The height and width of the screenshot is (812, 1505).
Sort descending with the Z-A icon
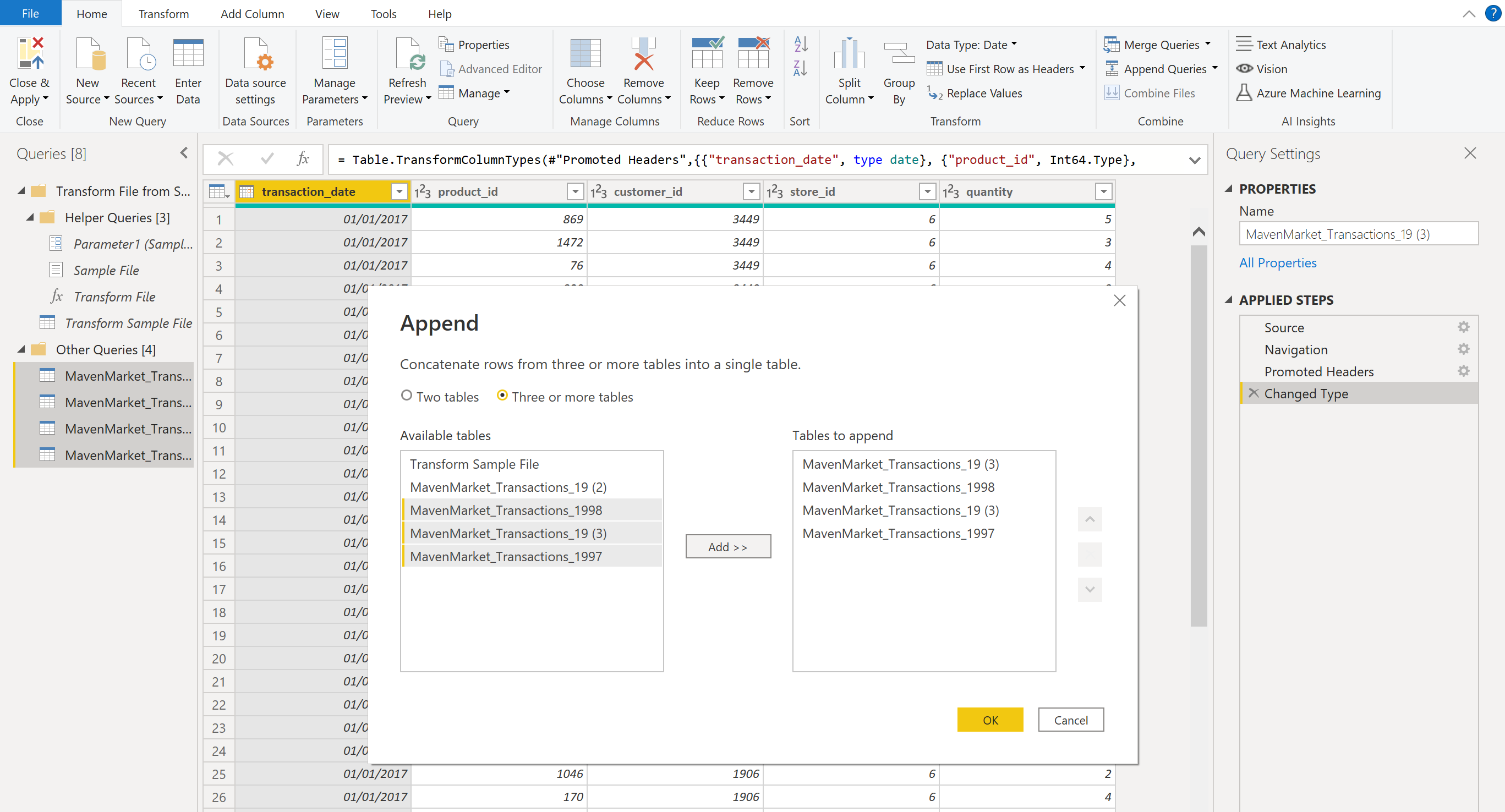(x=800, y=68)
